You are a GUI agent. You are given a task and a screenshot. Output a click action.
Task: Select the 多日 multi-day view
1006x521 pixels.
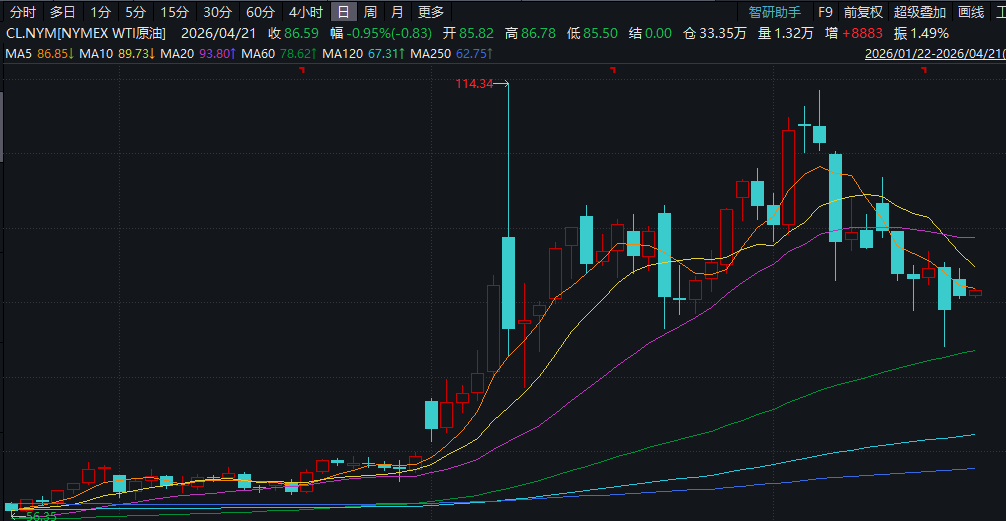pyautogui.click(x=62, y=12)
